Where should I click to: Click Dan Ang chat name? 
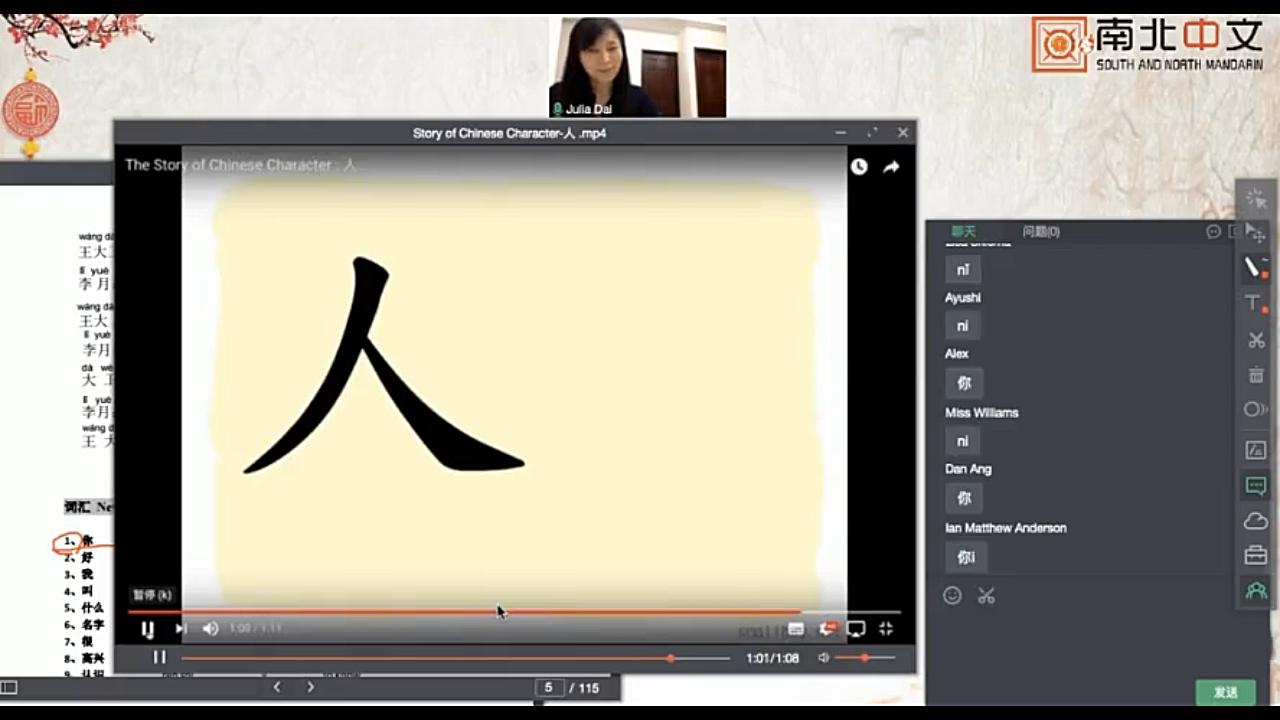(x=968, y=468)
